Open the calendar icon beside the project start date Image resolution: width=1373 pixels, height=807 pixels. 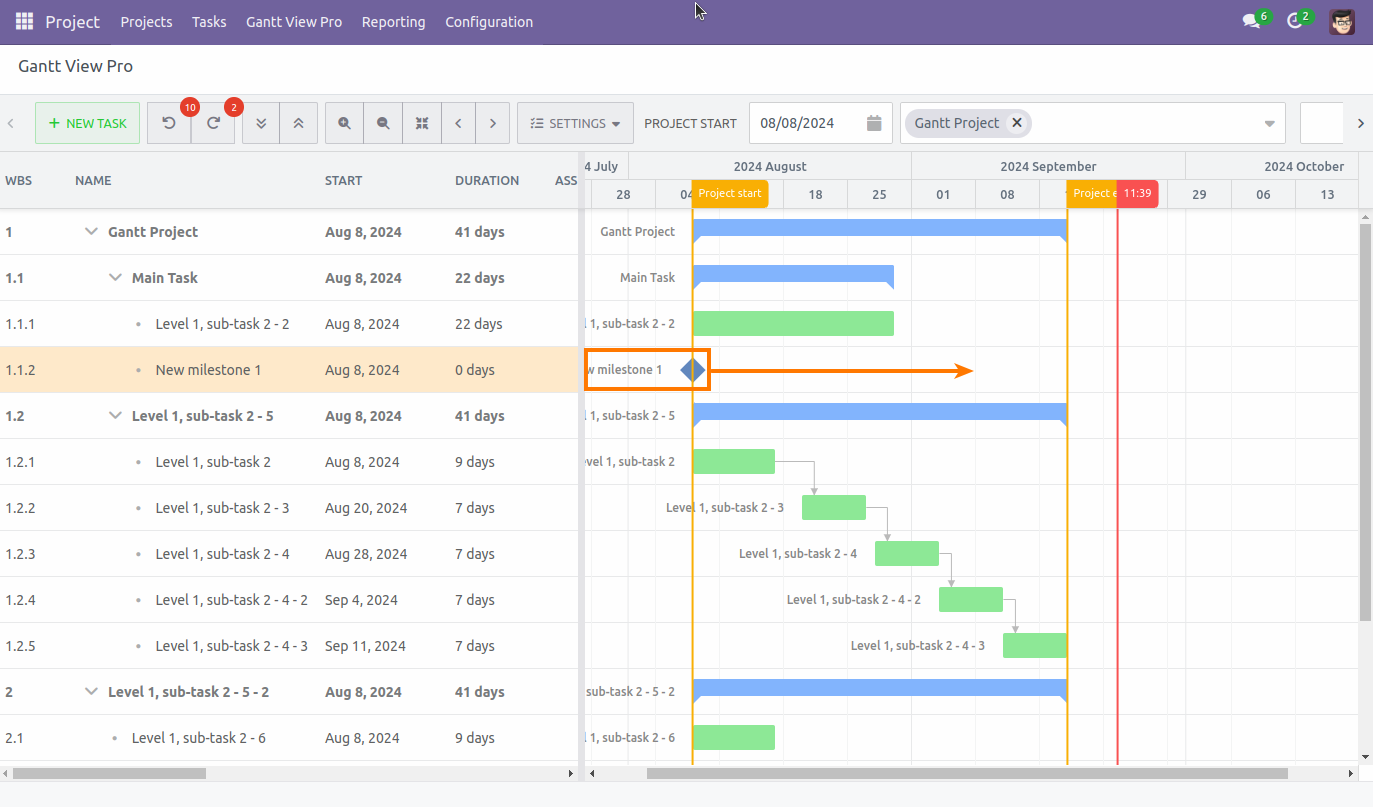coord(873,122)
